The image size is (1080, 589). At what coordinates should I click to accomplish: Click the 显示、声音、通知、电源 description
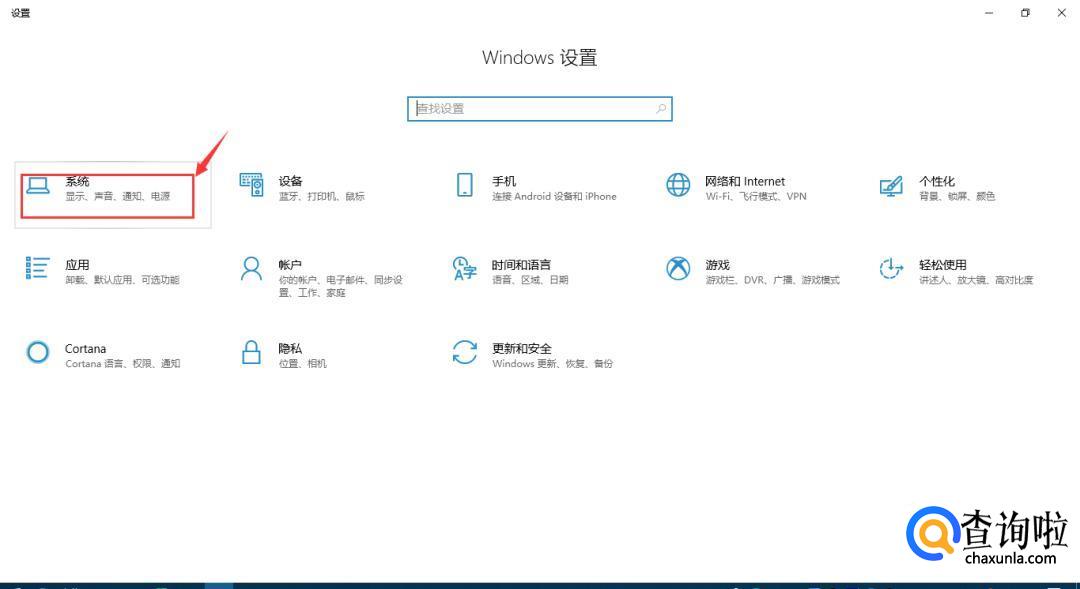(x=118, y=196)
